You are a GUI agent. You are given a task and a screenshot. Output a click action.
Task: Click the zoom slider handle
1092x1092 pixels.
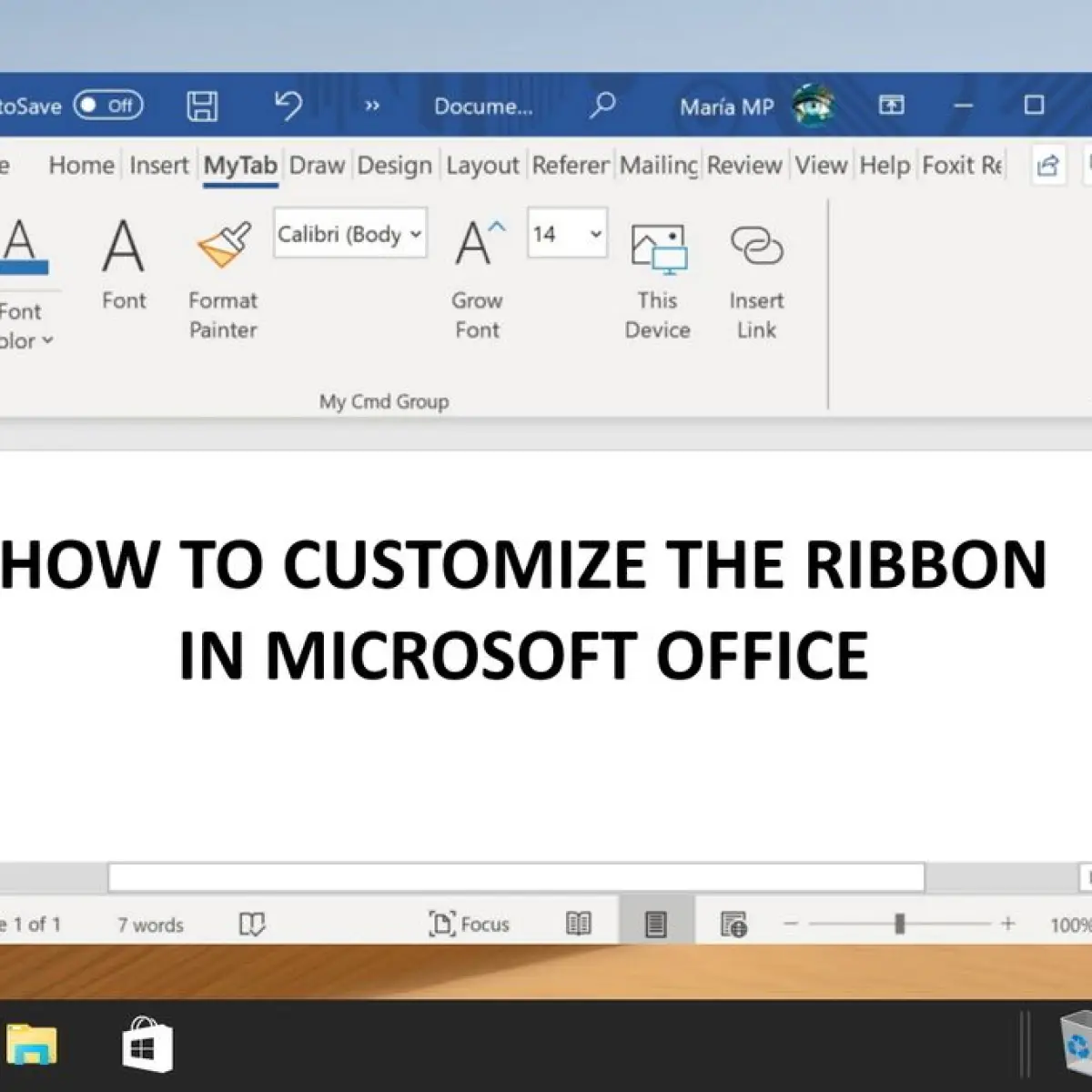pyautogui.click(x=899, y=924)
